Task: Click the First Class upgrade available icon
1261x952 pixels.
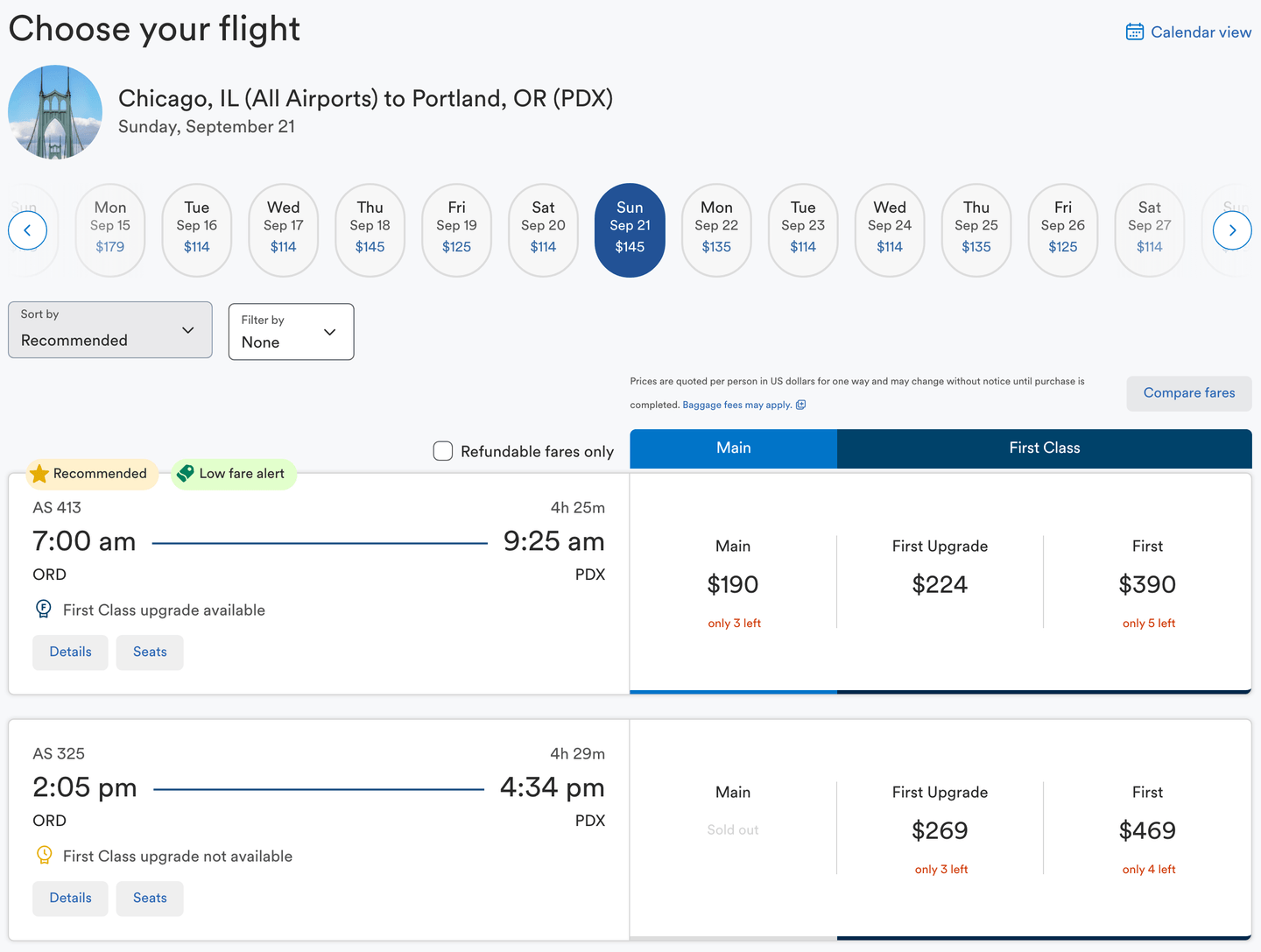Action: pos(43,609)
